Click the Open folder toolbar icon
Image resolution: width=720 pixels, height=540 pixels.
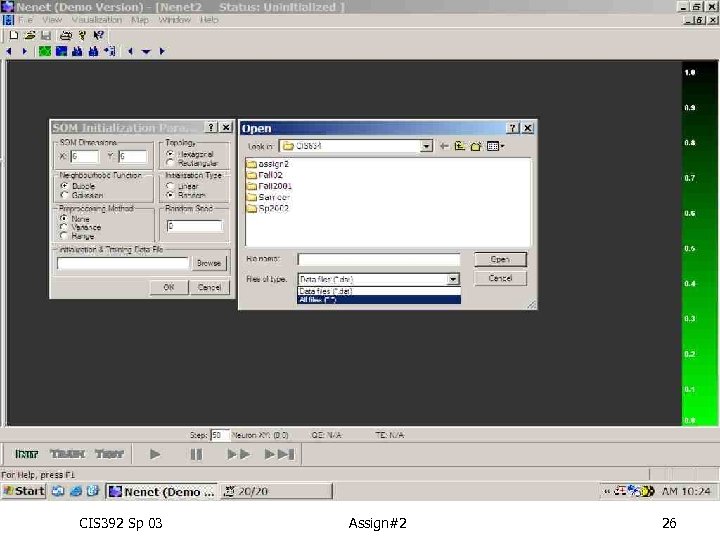[30, 35]
